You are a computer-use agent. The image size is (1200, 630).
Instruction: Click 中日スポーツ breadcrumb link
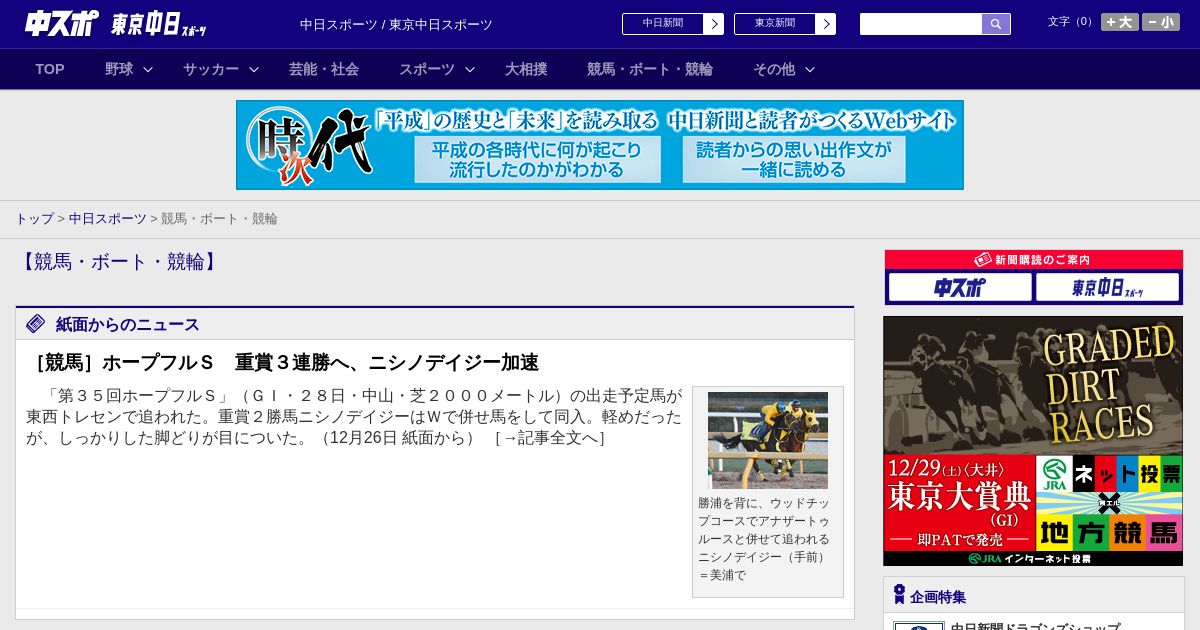coord(108,218)
